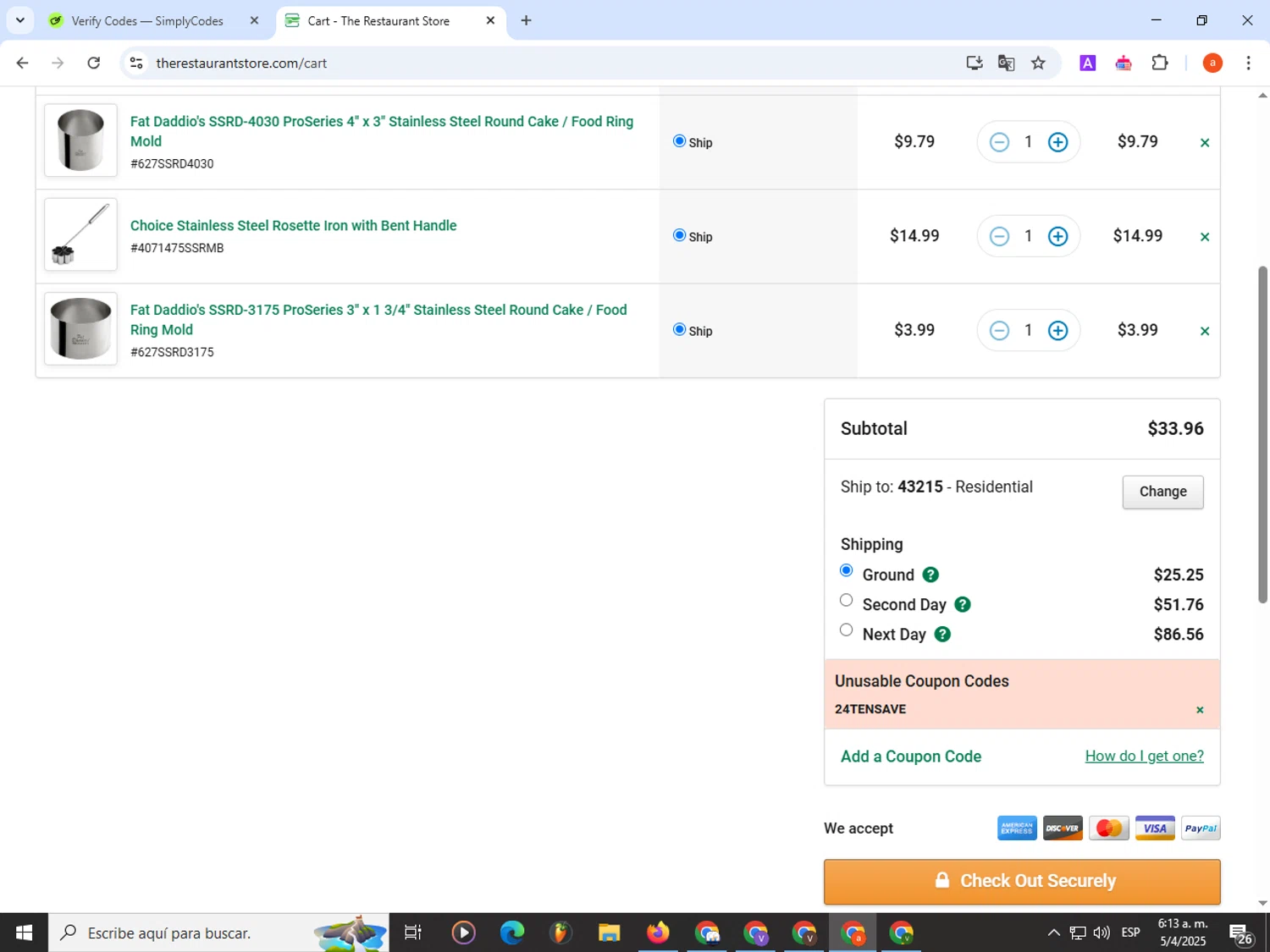This screenshot has width=1270, height=952.
Task: Close the Verify Codes tab
Action: (x=254, y=21)
